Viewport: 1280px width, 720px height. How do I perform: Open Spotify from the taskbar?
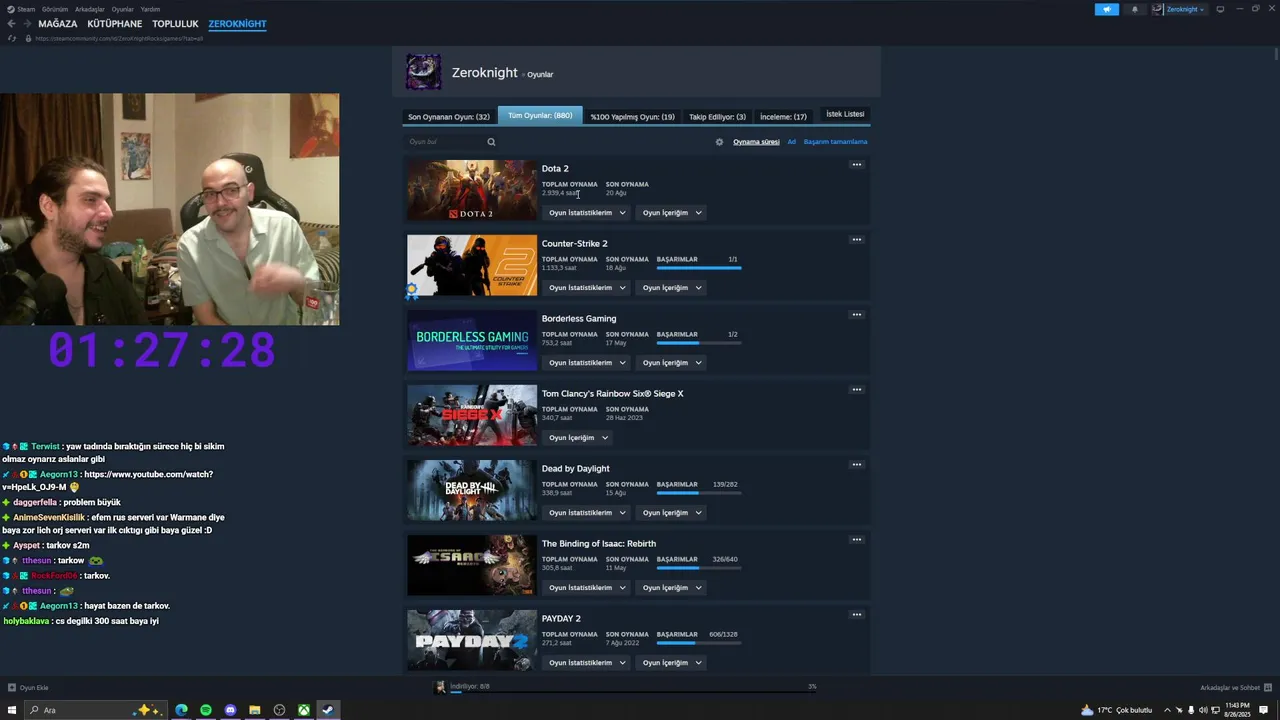(x=206, y=710)
